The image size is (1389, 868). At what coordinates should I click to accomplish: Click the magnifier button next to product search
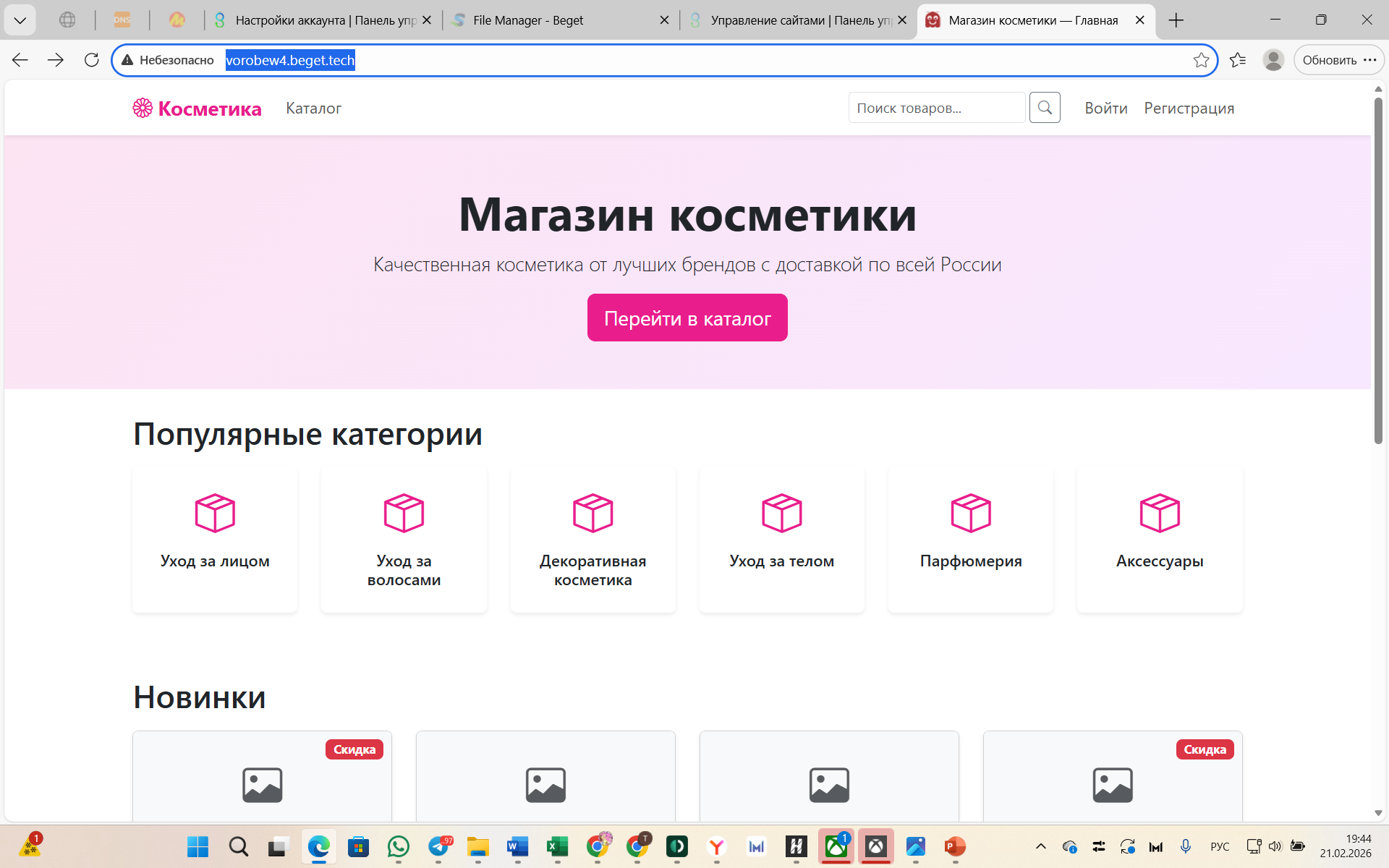click(1044, 107)
